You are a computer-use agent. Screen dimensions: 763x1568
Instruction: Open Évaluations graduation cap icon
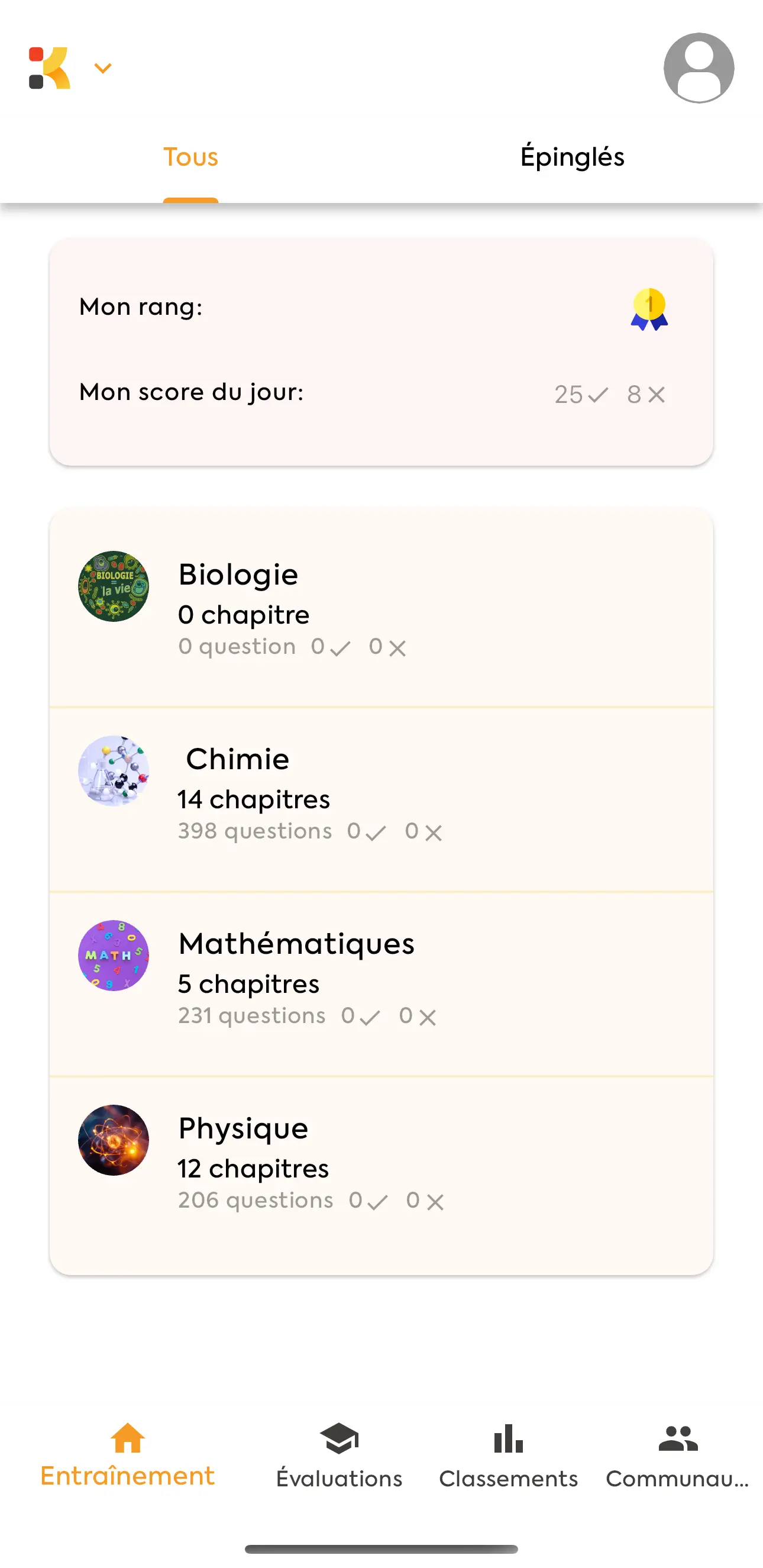(x=339, y=1438)
